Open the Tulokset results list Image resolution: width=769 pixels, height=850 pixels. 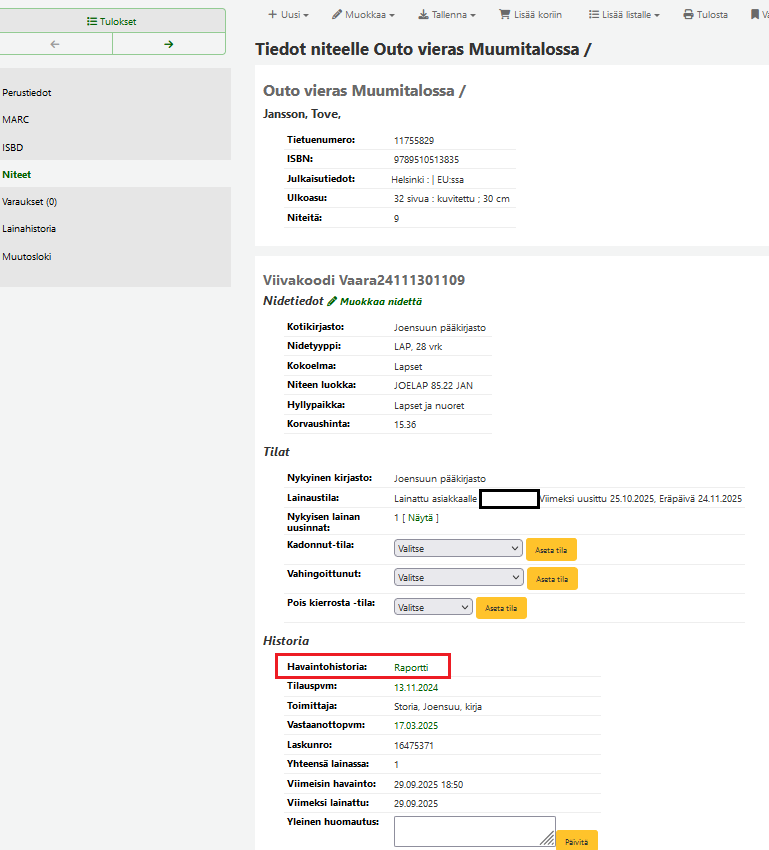coord(112,20)
